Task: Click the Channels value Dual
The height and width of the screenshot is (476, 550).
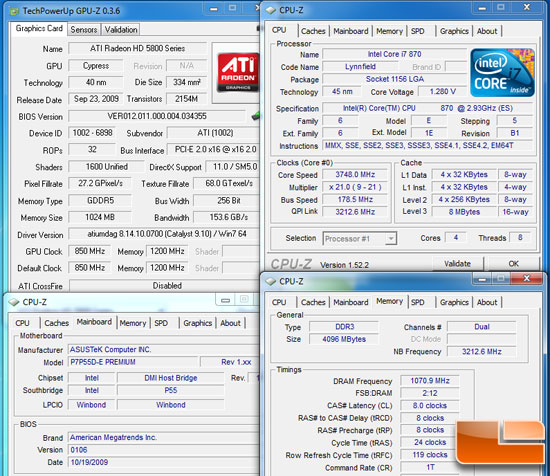Action: [482, 327]
